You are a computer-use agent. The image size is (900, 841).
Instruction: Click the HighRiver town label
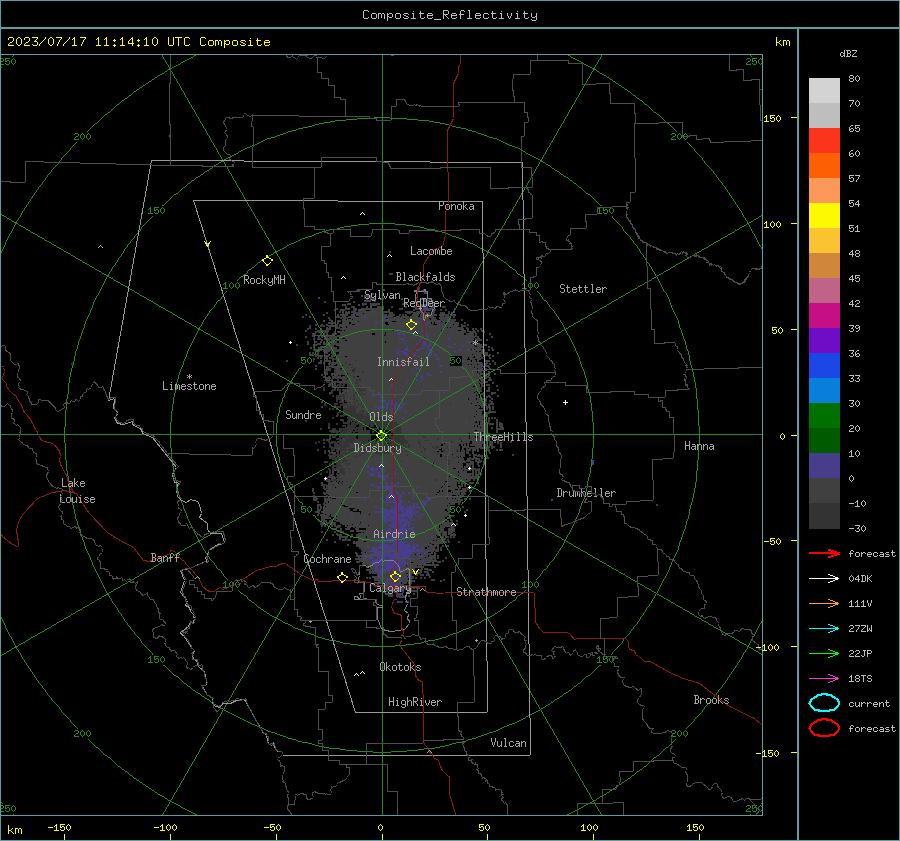[415, 702]
